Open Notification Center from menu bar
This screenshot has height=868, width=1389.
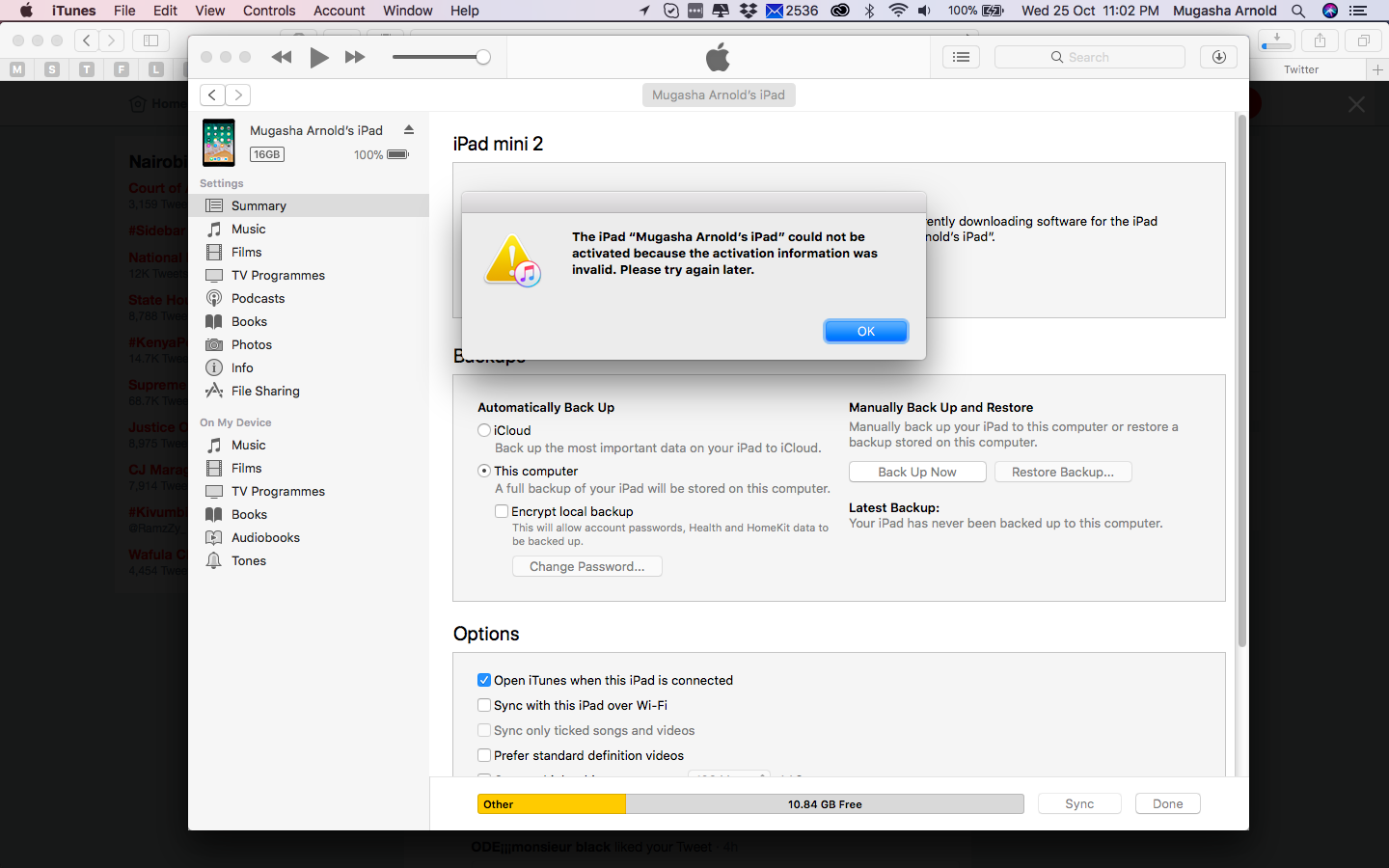[1359, 11]
